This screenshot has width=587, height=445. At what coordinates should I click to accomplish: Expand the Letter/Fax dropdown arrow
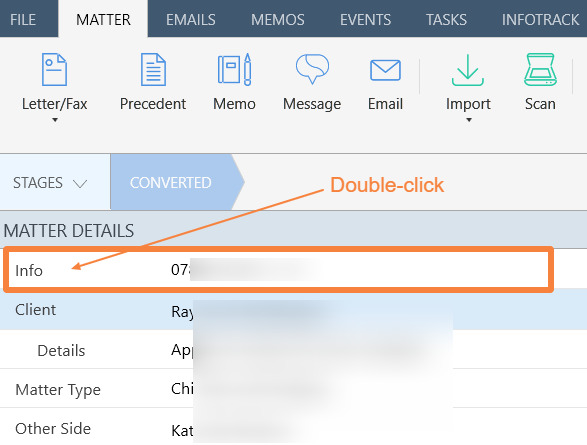point(55,120)
